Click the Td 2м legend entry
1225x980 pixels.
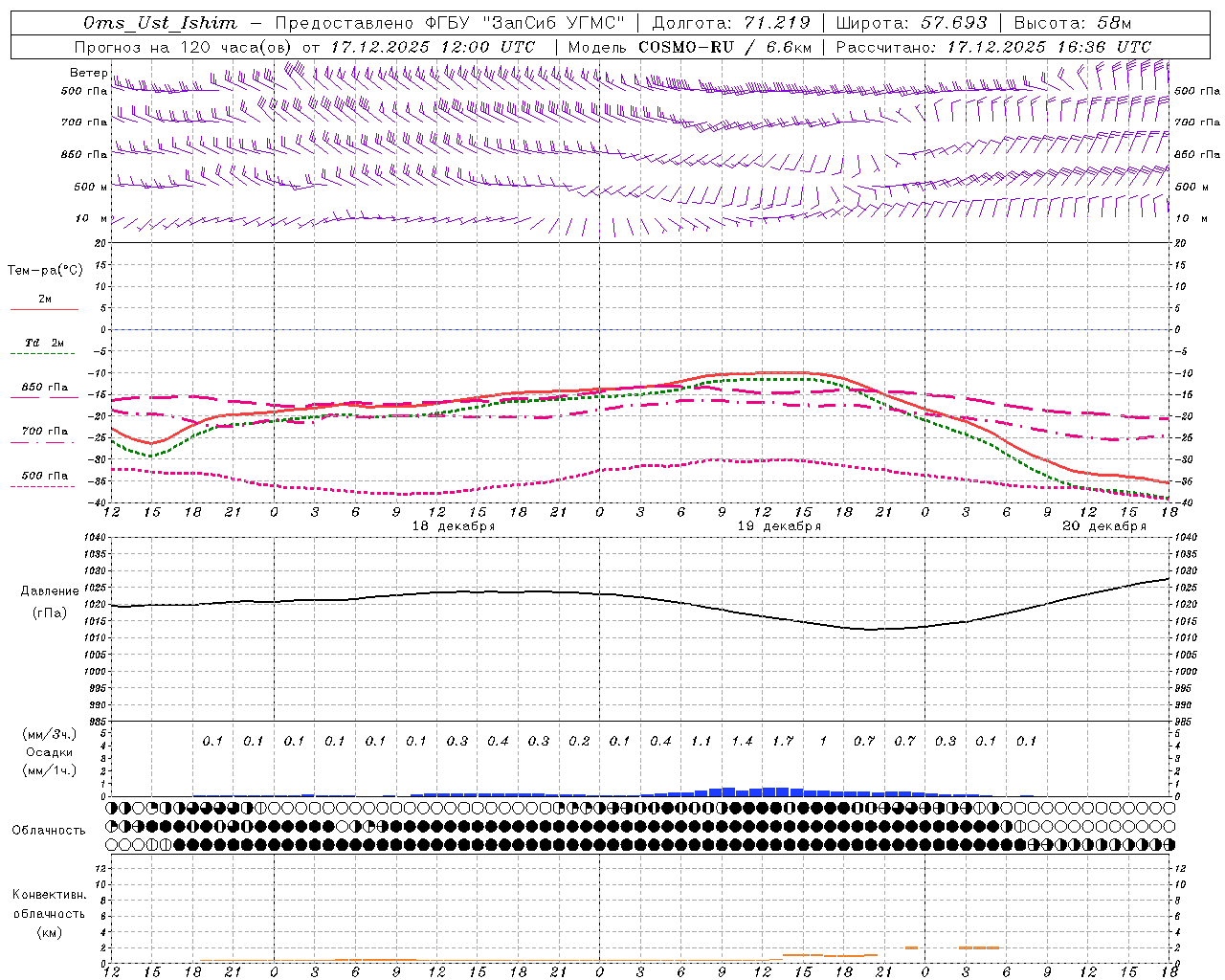(44, 343)
